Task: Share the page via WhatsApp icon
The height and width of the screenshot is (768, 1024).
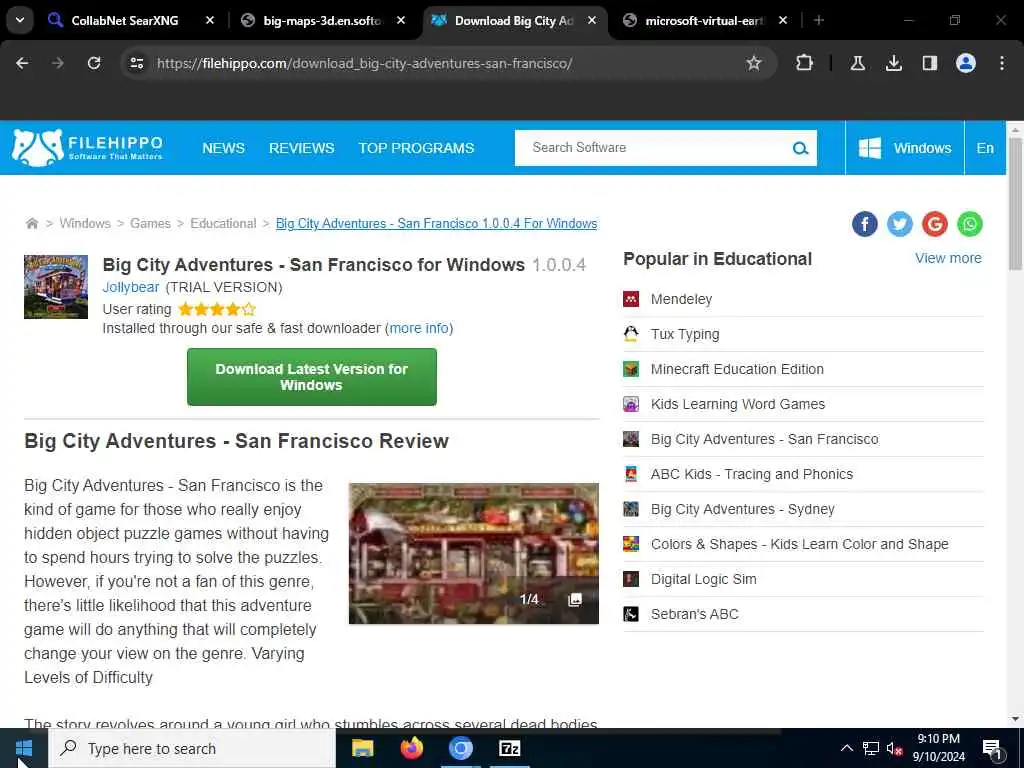Action: click(x=970, y=224)
